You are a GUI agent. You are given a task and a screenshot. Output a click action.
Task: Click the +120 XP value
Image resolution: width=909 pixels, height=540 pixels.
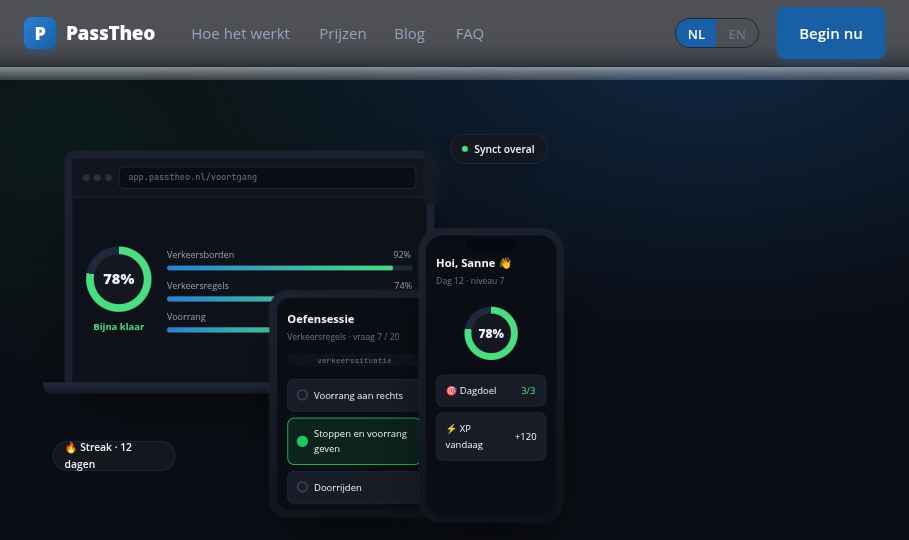525,437
